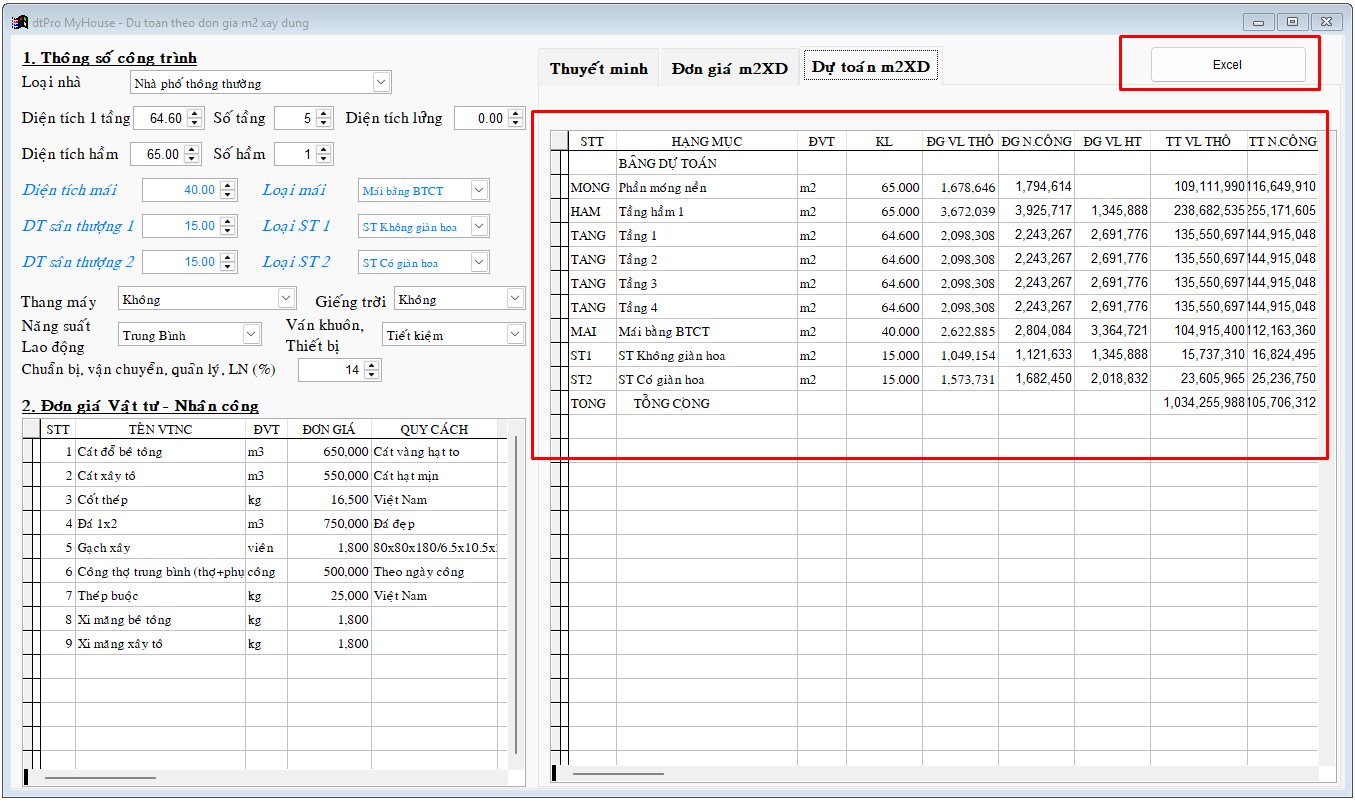Select the Dự toán m2XD tab
Viewport: 1355px width, 802px height.
870,68
